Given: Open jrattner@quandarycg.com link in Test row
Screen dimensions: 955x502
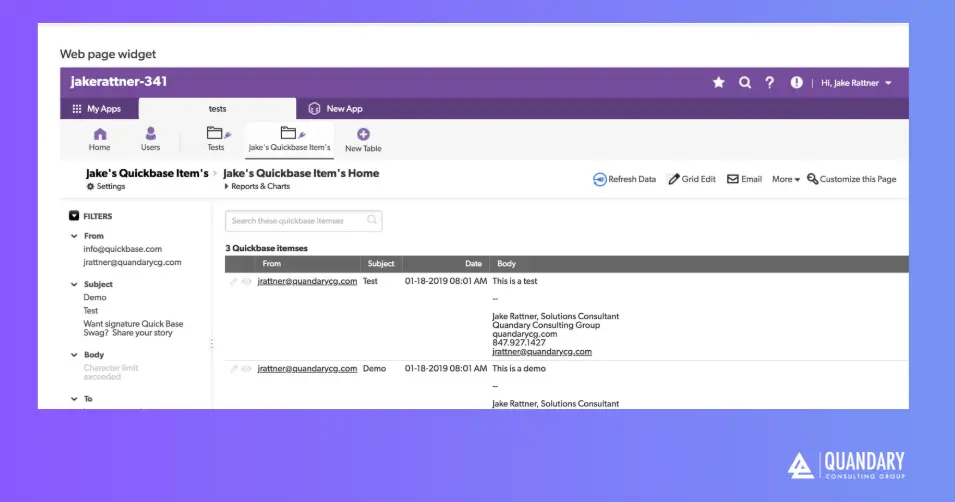Looking at the screenshot, I should coord(307,281).
